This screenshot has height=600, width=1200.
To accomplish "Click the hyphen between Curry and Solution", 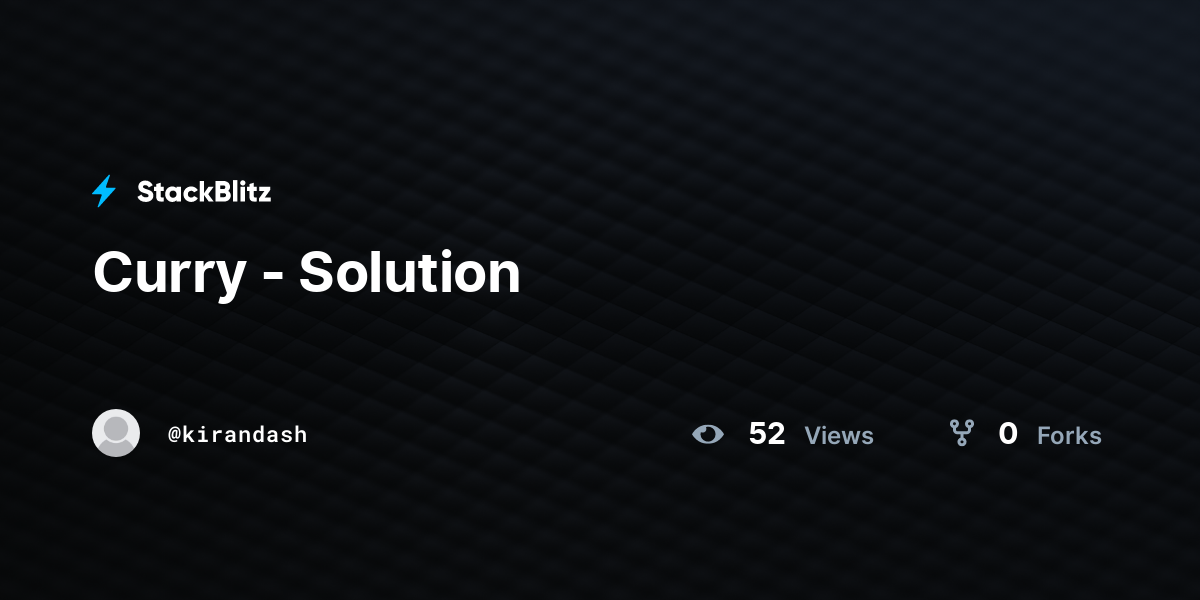I will click(x=271, y=277).
